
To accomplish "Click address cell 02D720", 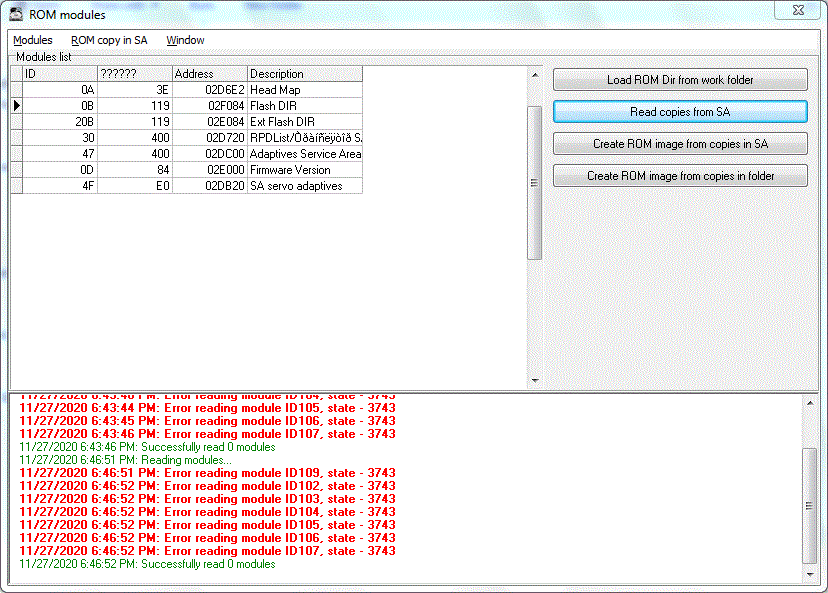I will click(210, 138).
